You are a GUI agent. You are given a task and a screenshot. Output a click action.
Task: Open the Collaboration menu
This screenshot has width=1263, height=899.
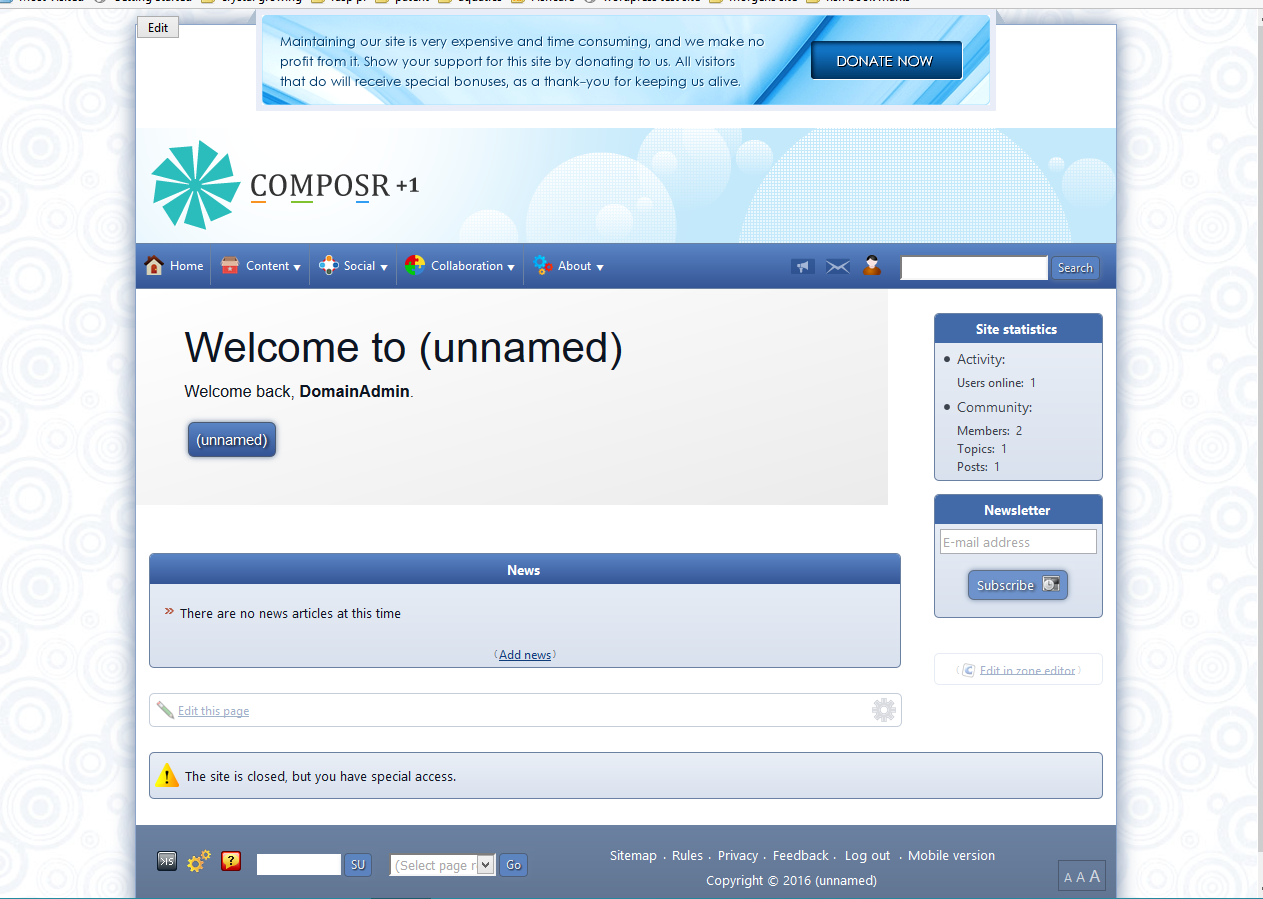(460, 266)
